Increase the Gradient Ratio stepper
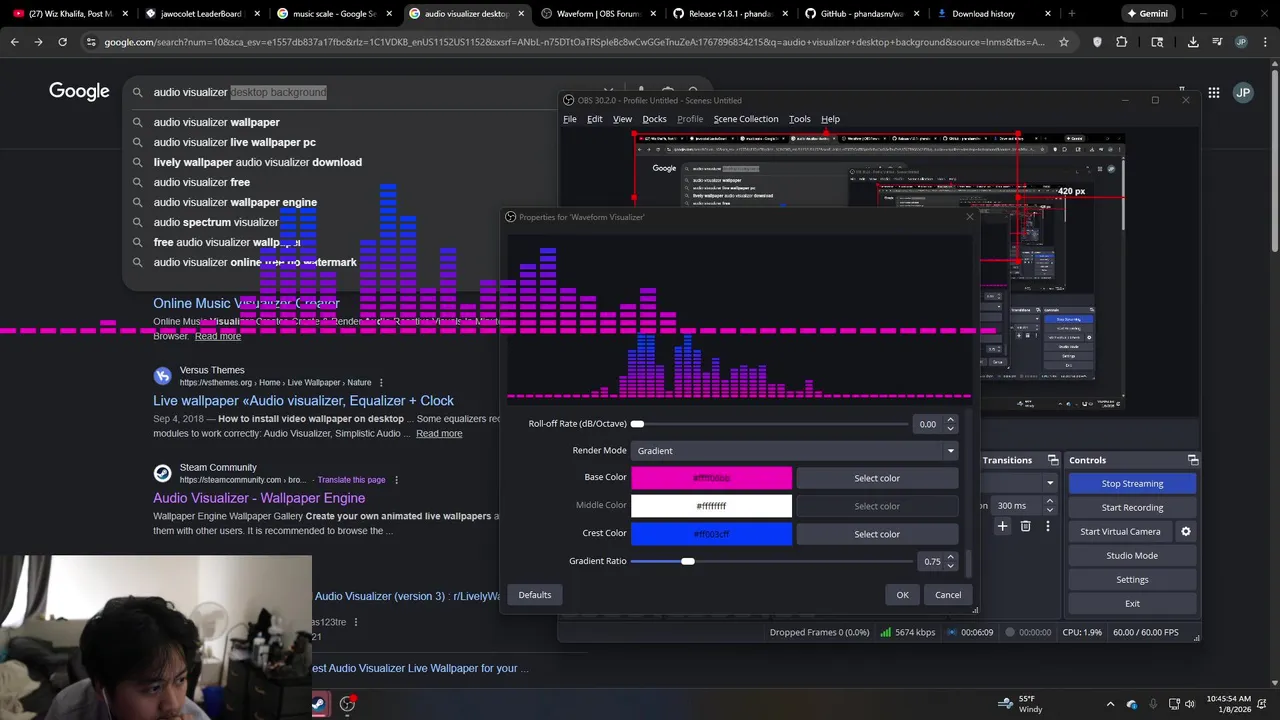The height and width of the screenshot is (720, 1280). [950, 557]
